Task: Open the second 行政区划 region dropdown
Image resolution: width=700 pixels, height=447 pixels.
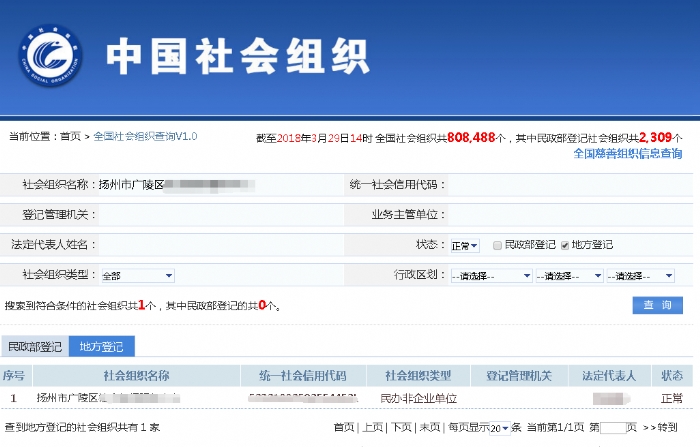Action: tap(569, 275)
